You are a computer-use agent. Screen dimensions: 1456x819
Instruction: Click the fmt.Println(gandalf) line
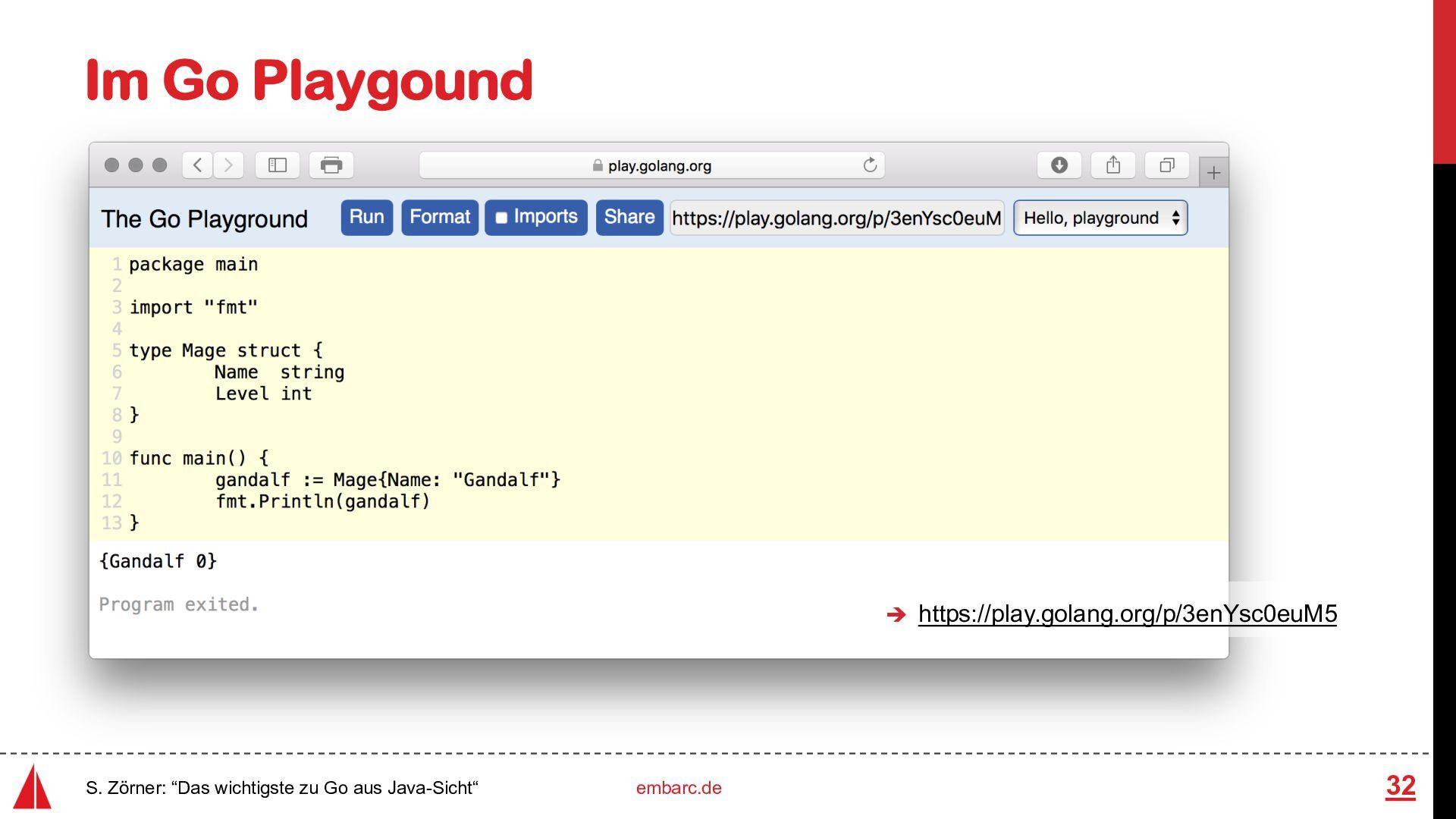click(323, 501)
